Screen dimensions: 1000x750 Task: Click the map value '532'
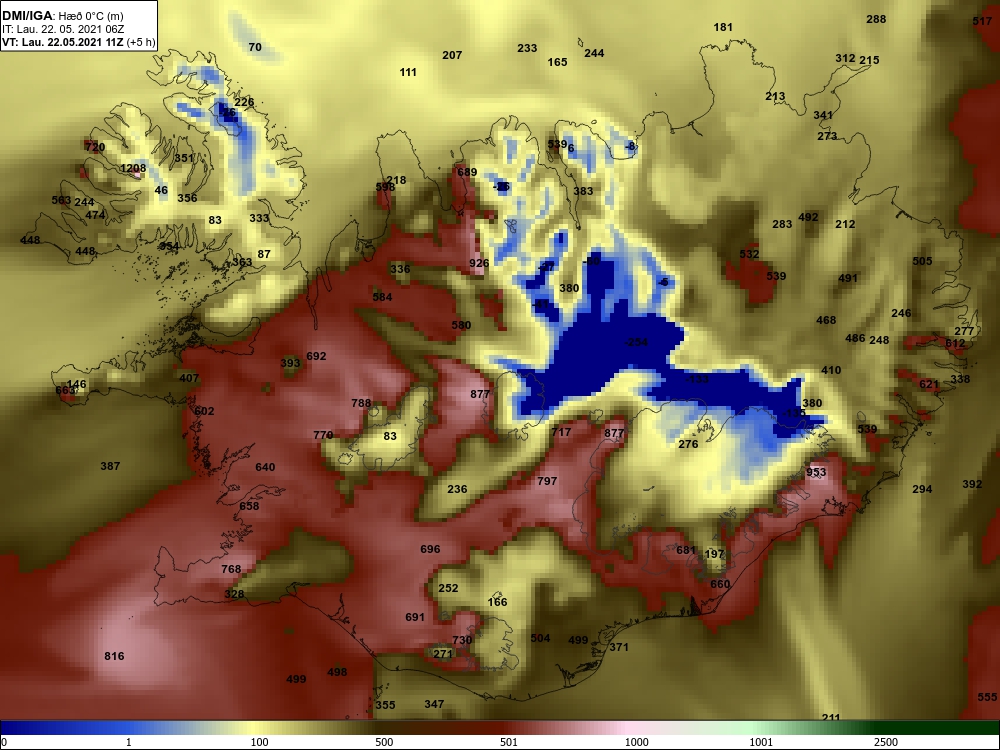point(749,254)
